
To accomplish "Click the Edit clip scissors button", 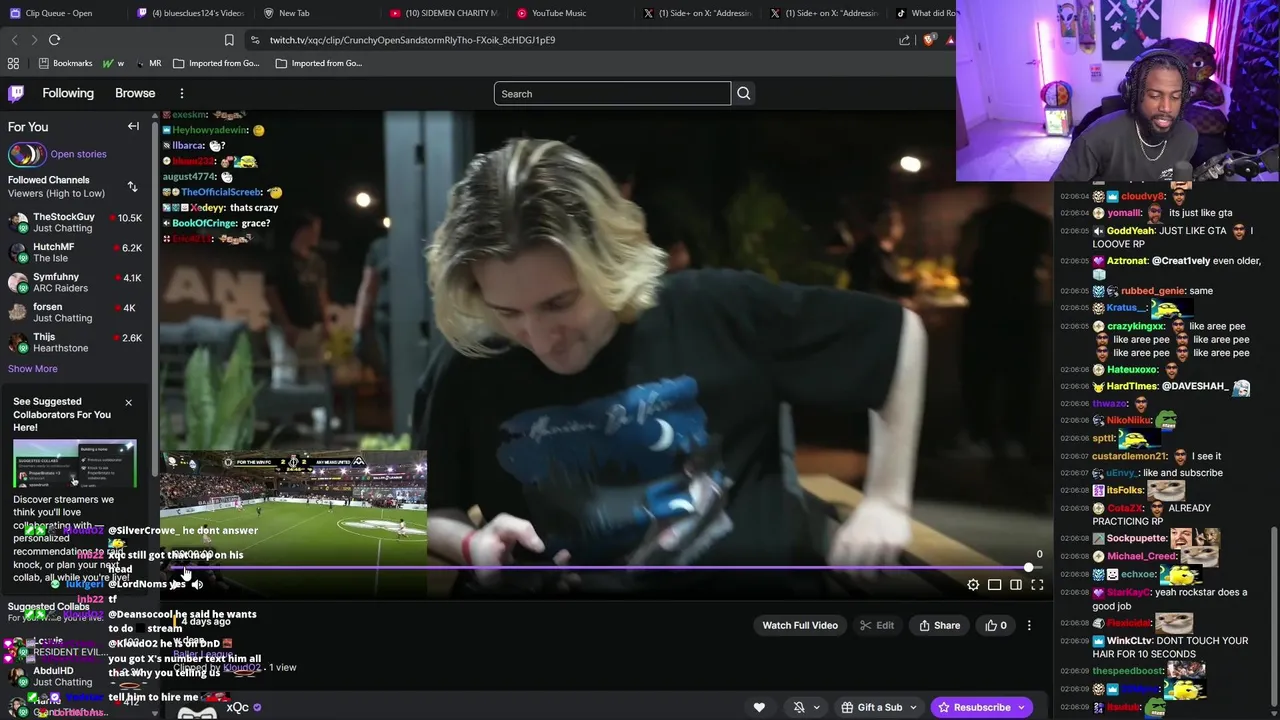I will click(x=877, y=626).
